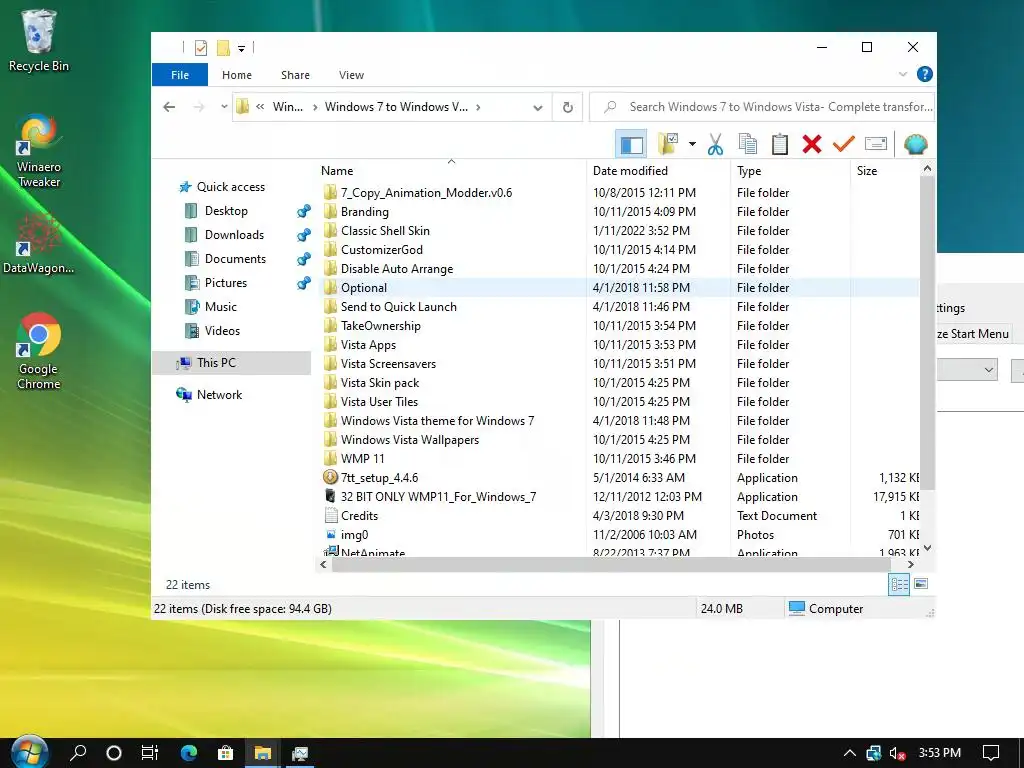Open the File ribbon tab
The image size is (1024, 768).
pos(180,75)
